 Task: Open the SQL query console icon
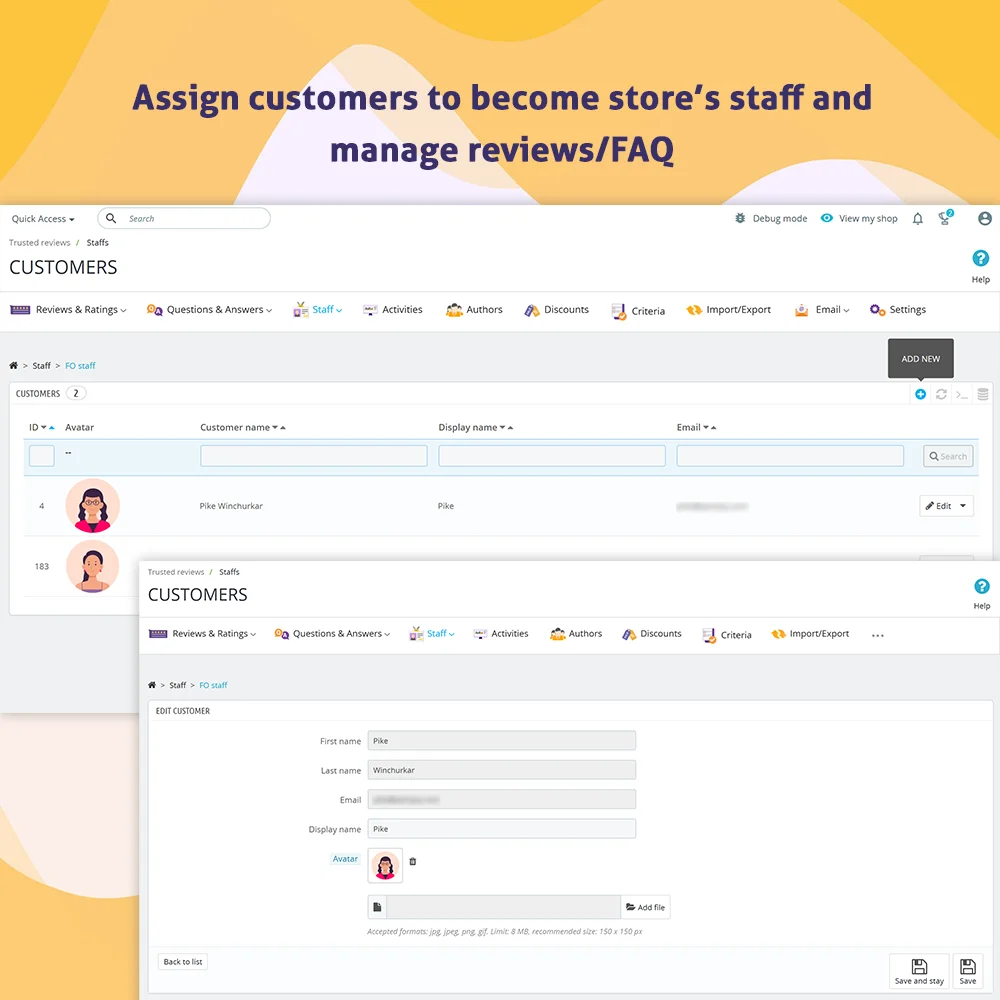point(962,394)
